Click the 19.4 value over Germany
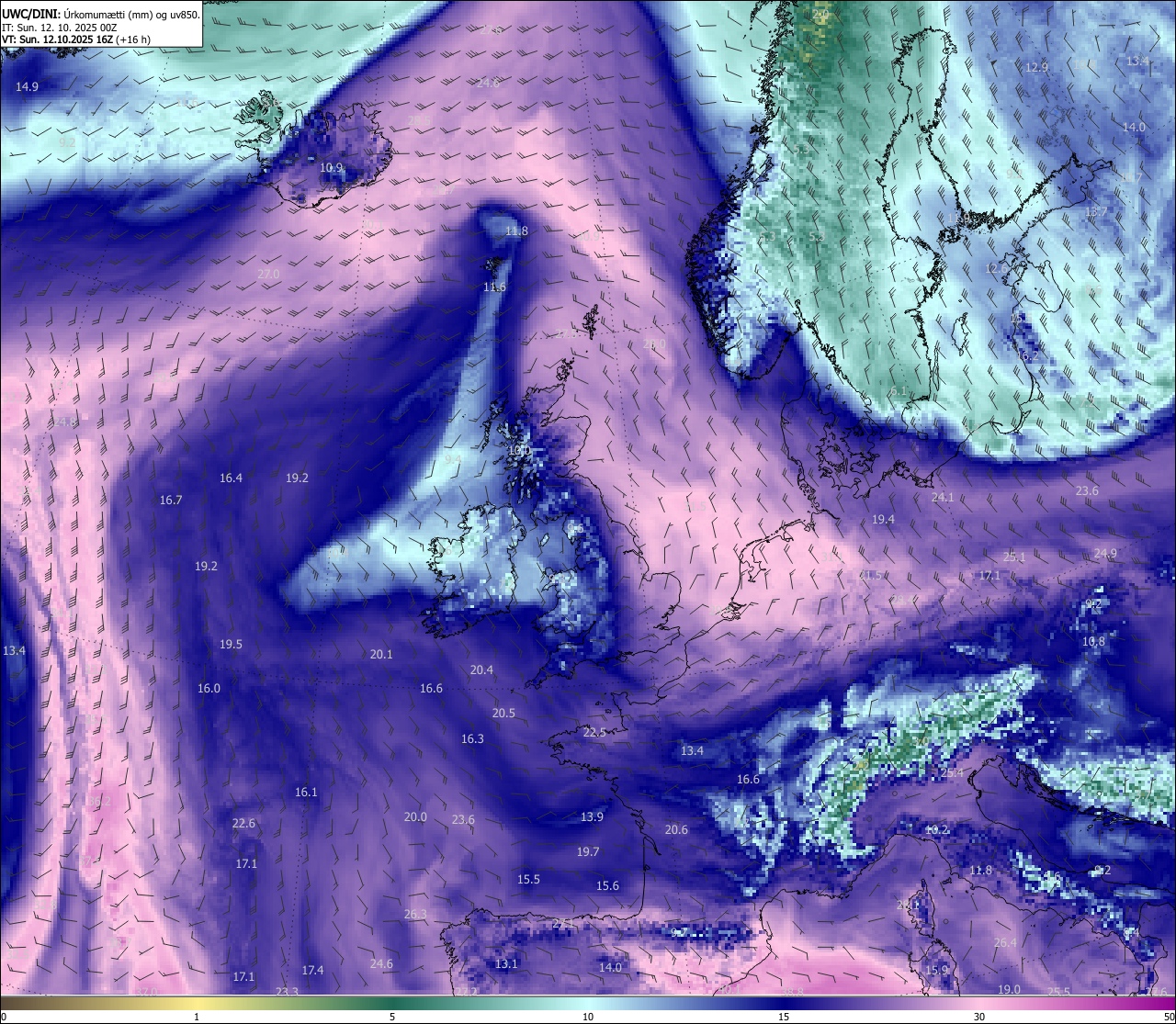 point(883,520)
